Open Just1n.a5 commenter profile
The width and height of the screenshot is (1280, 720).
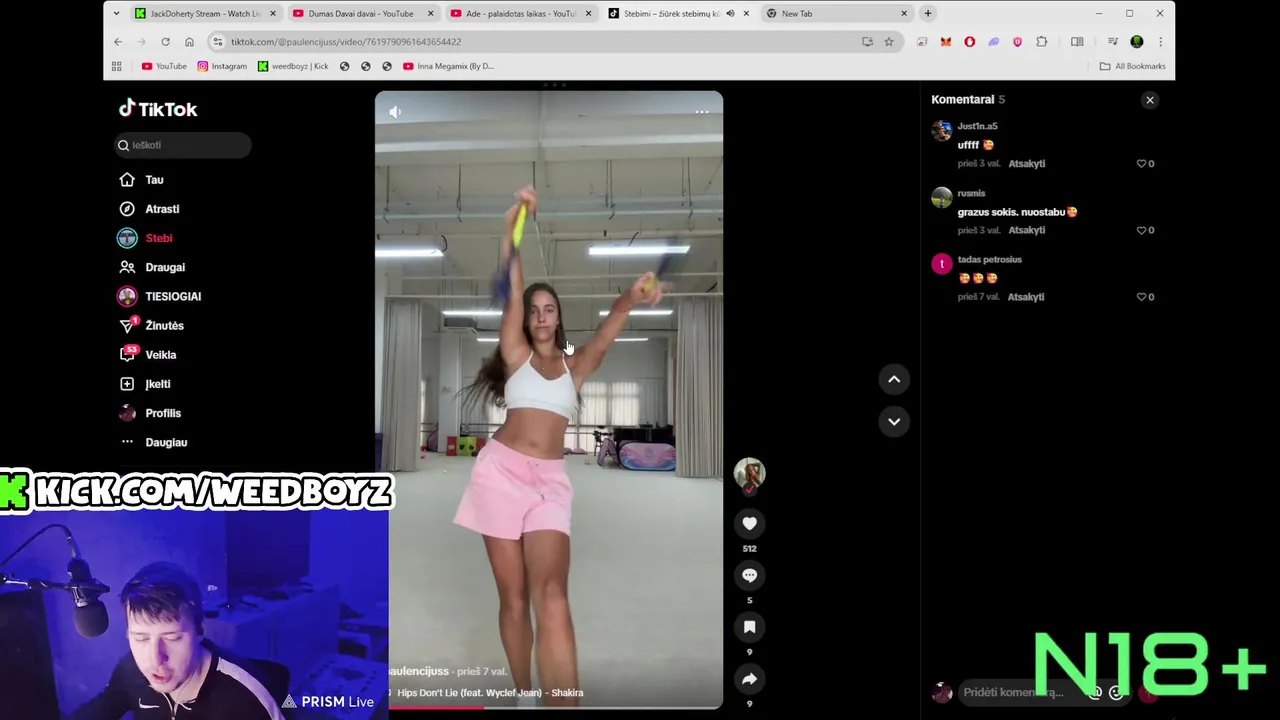pos(977,126)
